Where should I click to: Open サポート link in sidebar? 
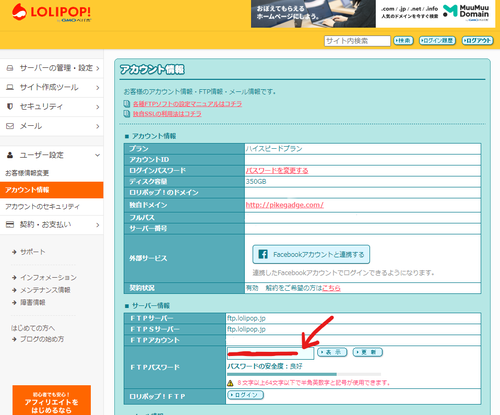[x=33, y=252]
